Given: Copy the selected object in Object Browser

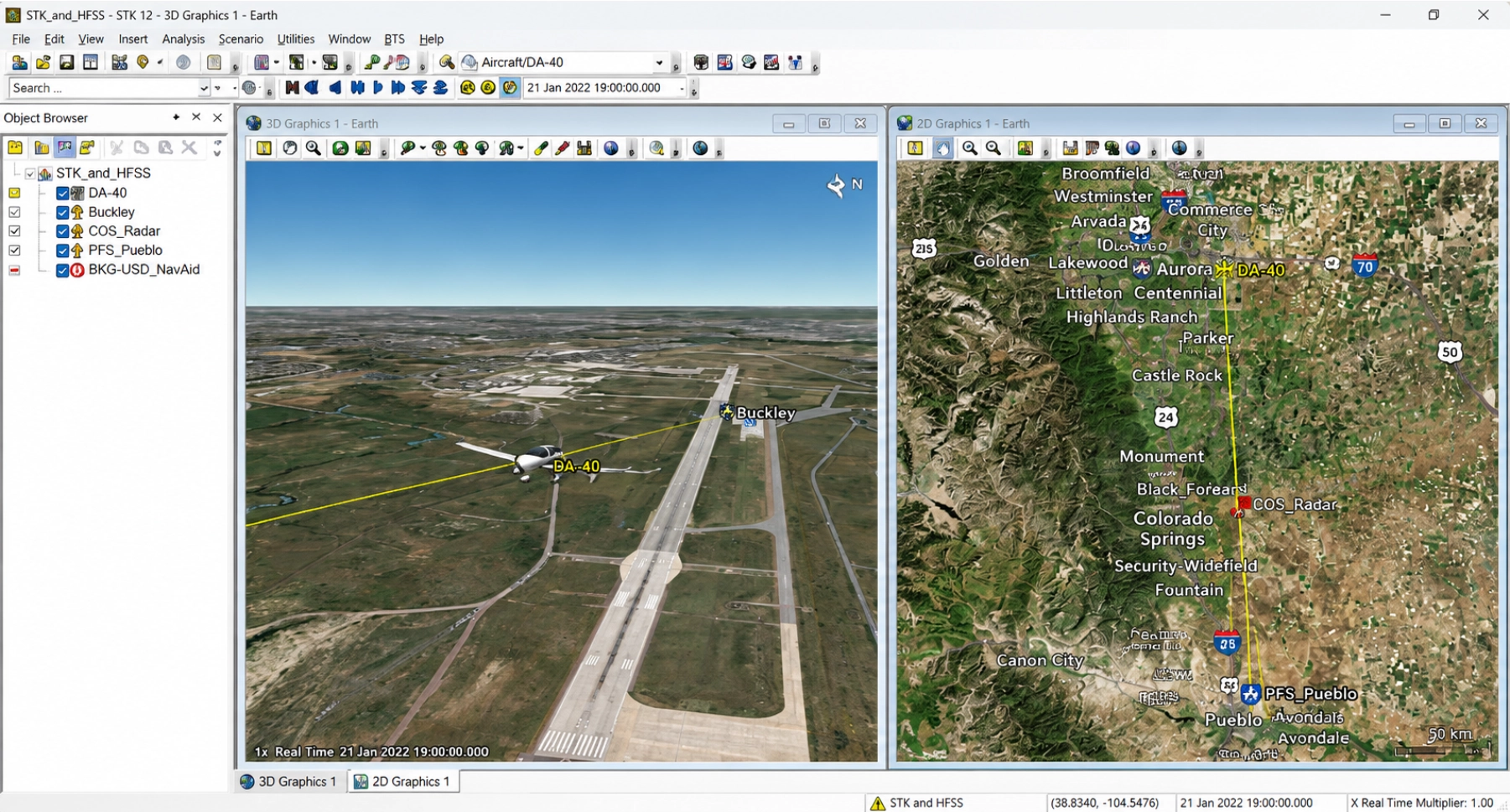Looking at the screenshot, I should pyautogui.click(x=141, y=147).
